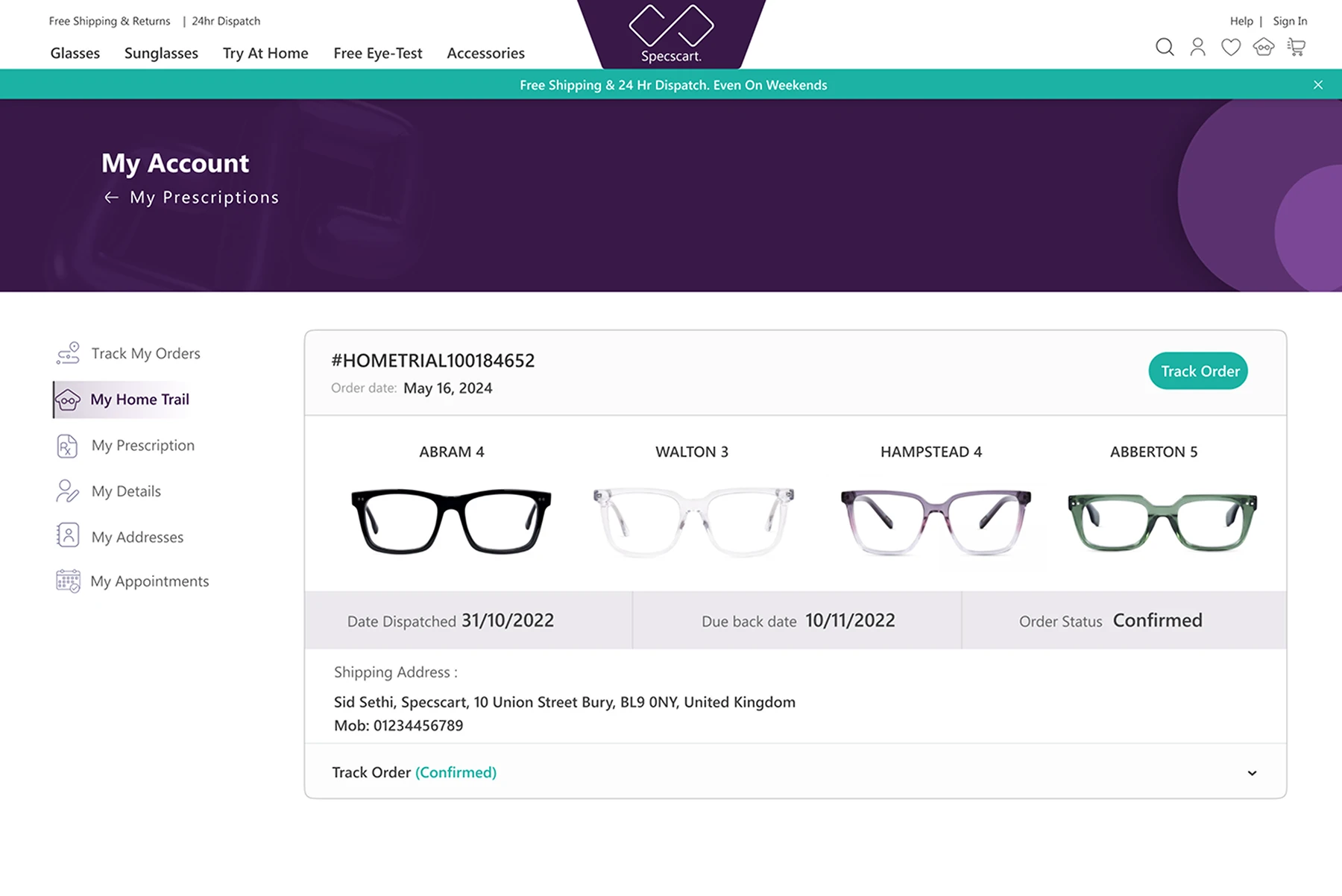
Task: Open the My Addresses icon
Action: (67, 535)
